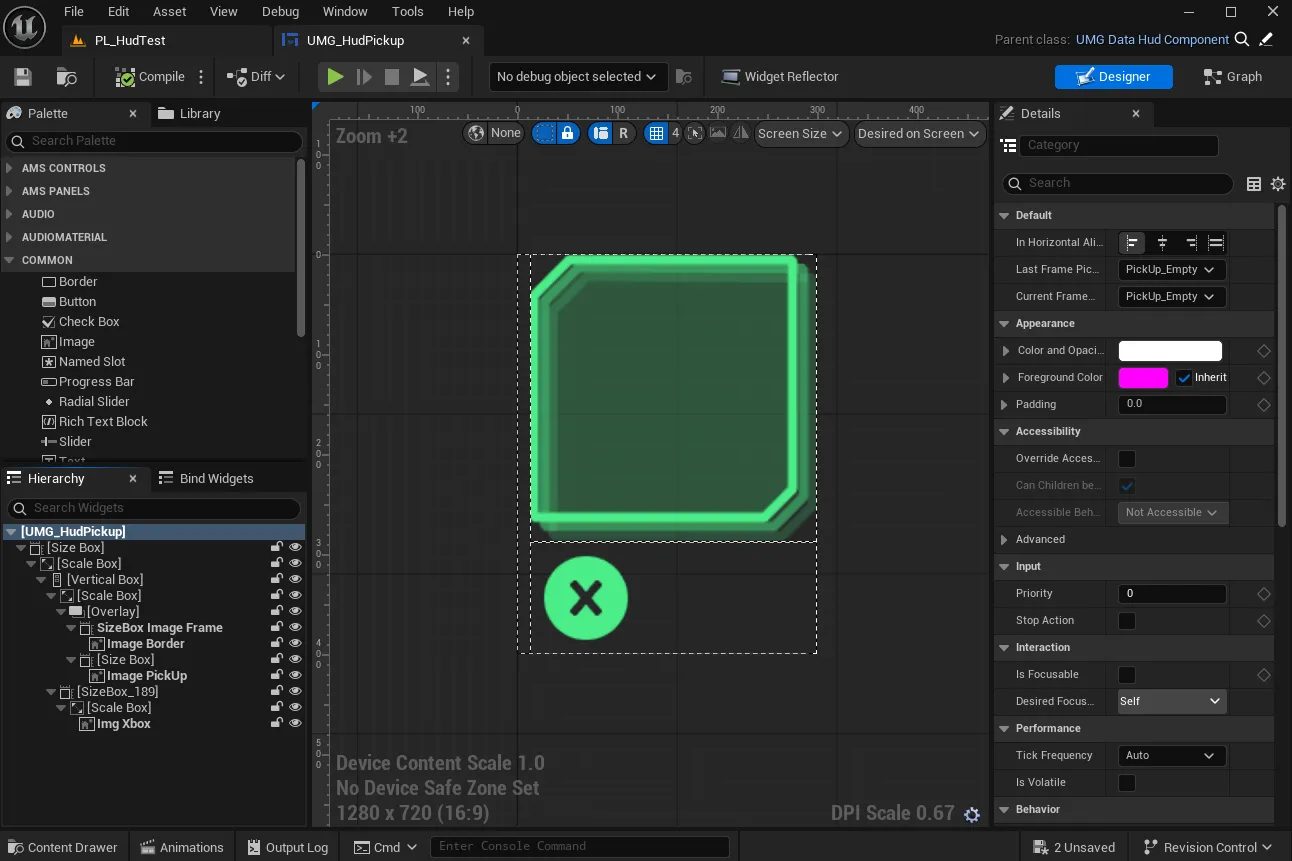Click the lock outline selection icon
The image size is (1292, 861).
pos(566,133)
